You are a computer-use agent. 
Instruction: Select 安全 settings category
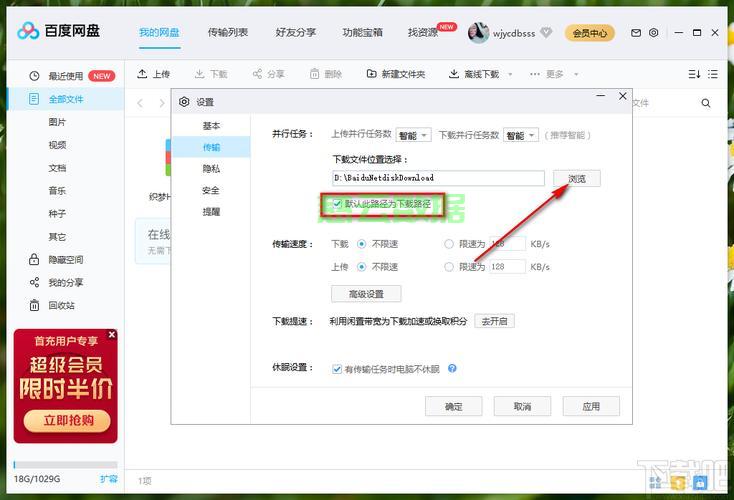[x=211, y=190]
